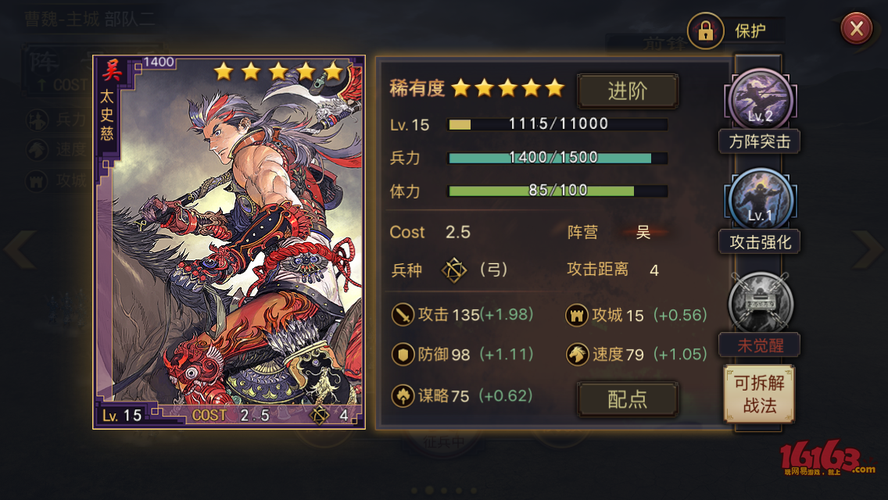Click the 进阶 advance button
This screenshot has height=500, width=888.
pyautogui.click(x=627, y=91)
